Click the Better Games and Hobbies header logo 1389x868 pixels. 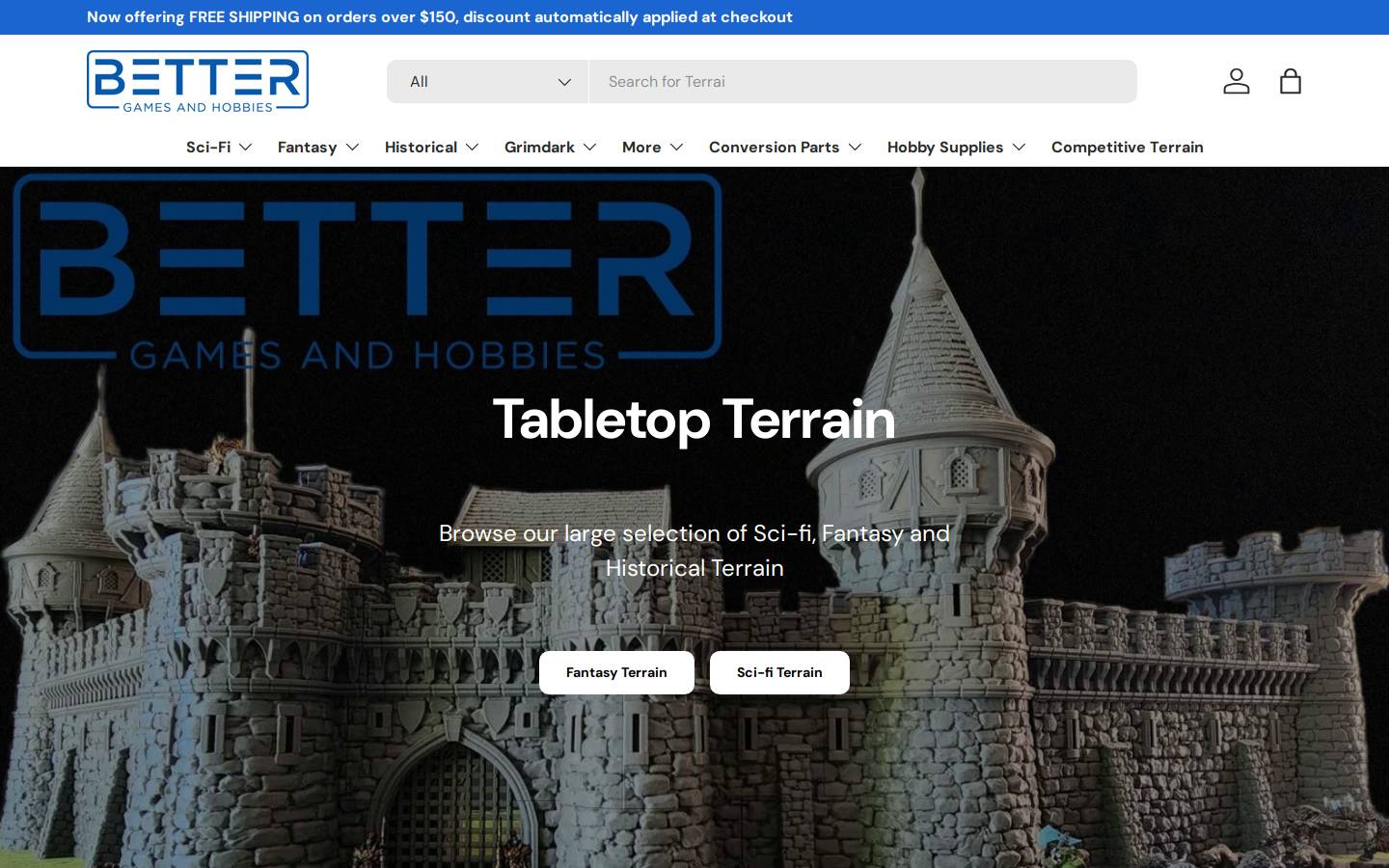[198, 81]
